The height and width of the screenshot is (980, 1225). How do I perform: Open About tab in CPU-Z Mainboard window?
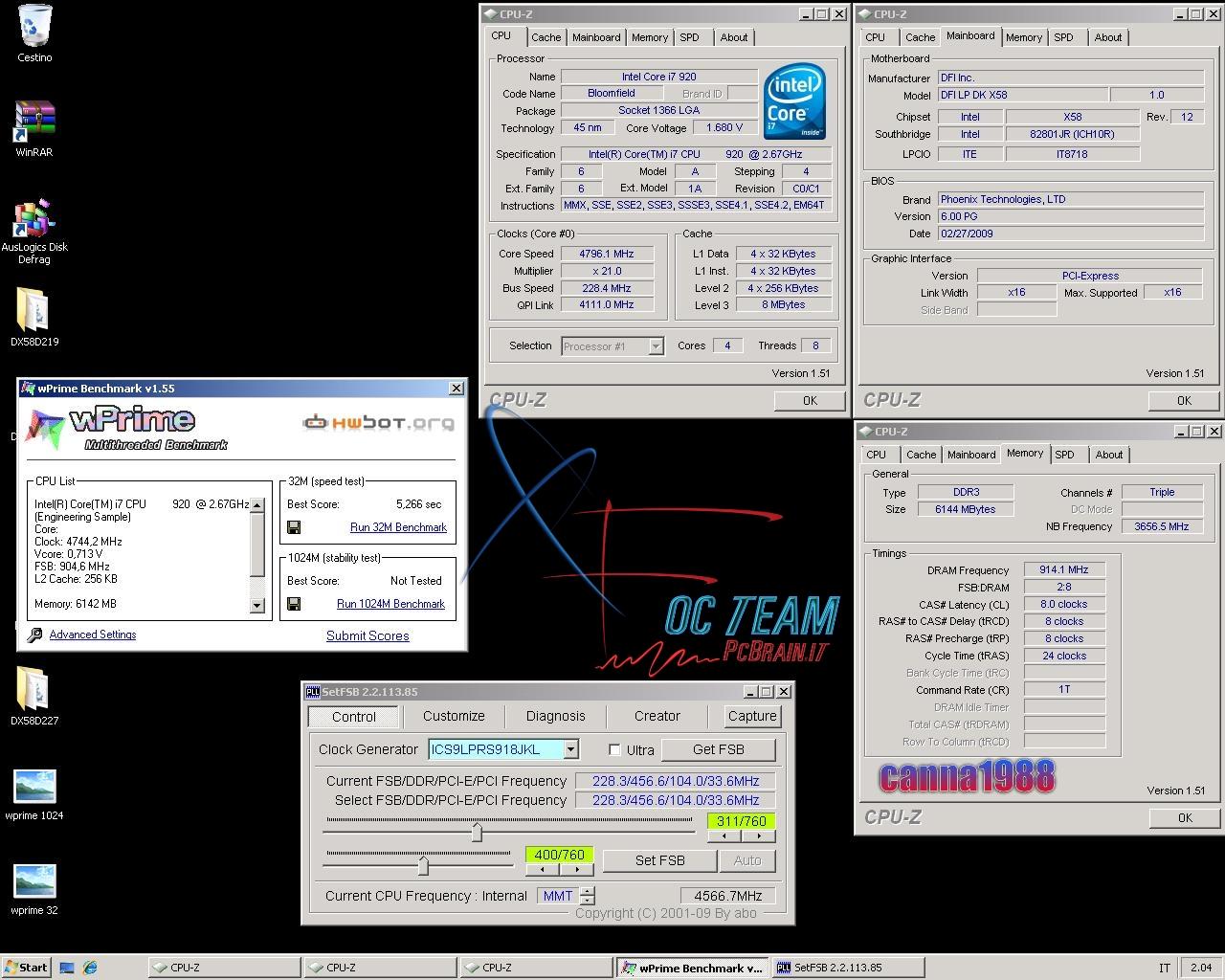click(1108, 37)
